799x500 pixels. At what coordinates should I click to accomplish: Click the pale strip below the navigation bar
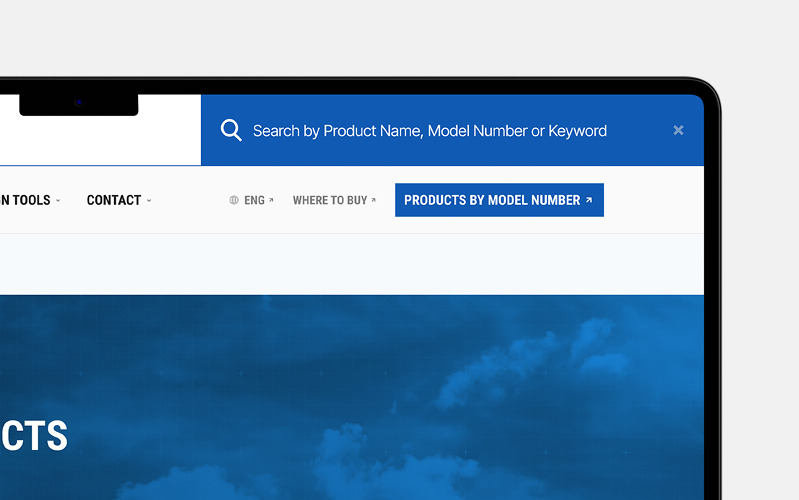click(x=350, y=264)
